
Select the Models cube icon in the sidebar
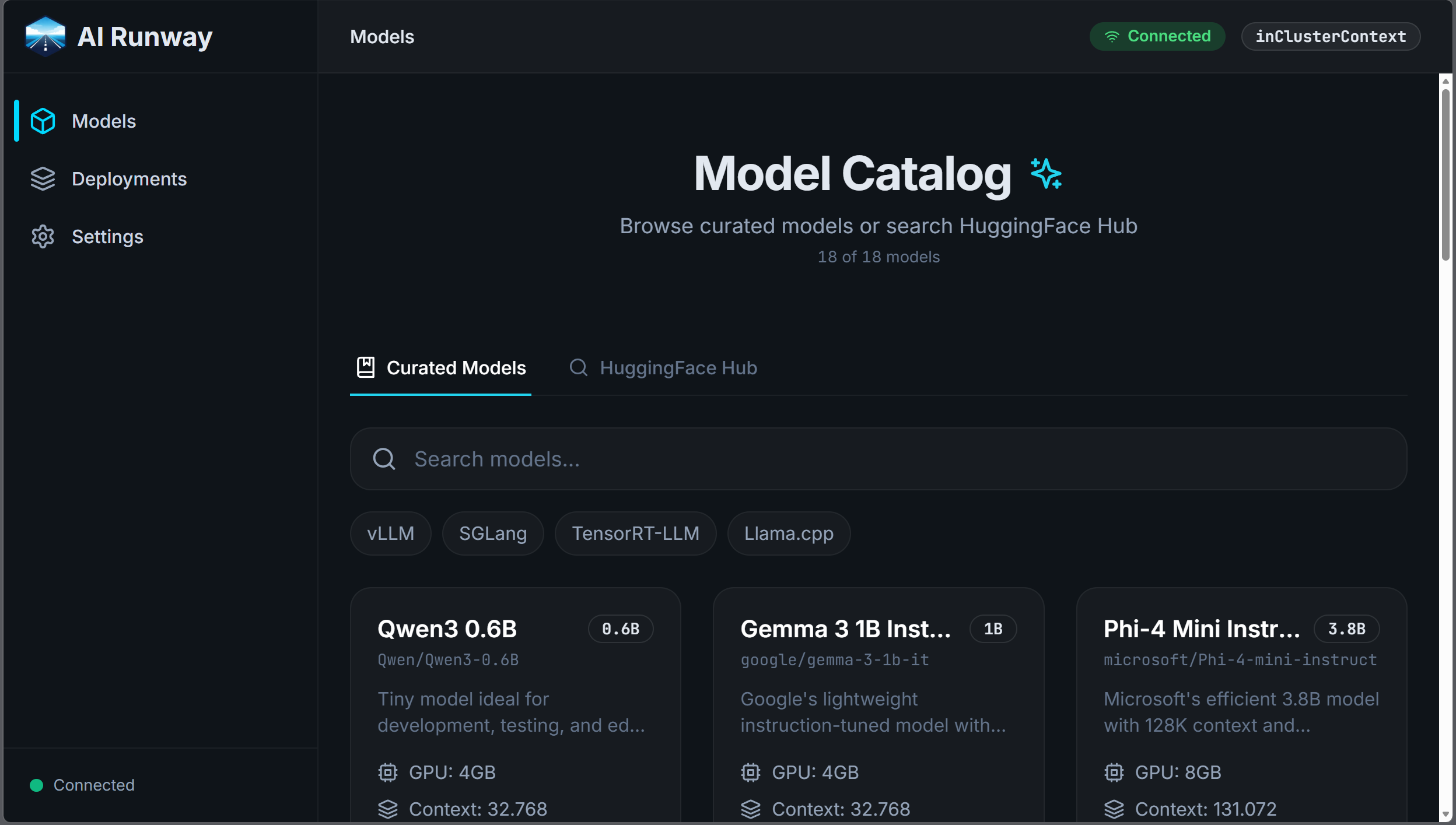pos(43,121)
